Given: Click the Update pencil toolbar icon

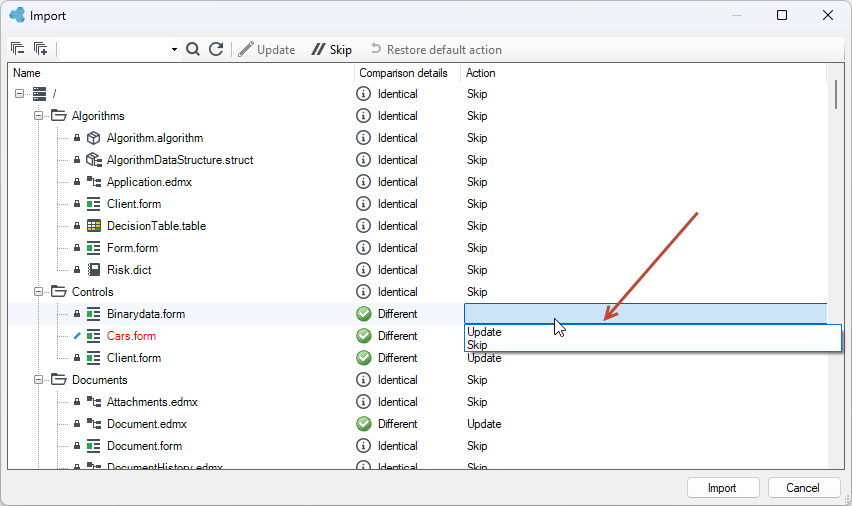Looking at the screenshot, I should (x=246, y=49).
